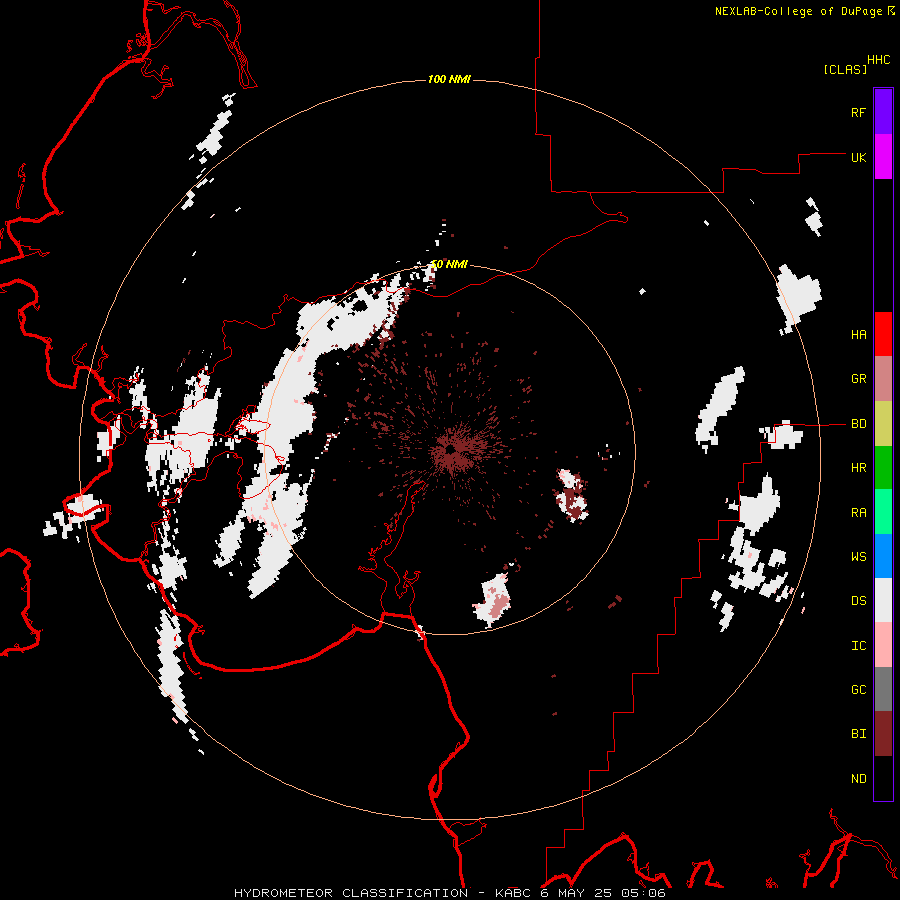The width and height of the screenshot is (900, 900).
Task: Click the WS legend label
Action: tap(859, 557)
